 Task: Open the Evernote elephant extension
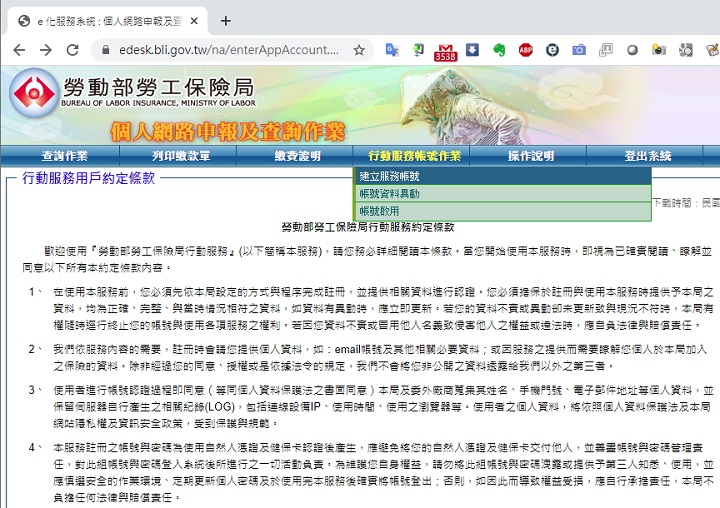[499, 50]
